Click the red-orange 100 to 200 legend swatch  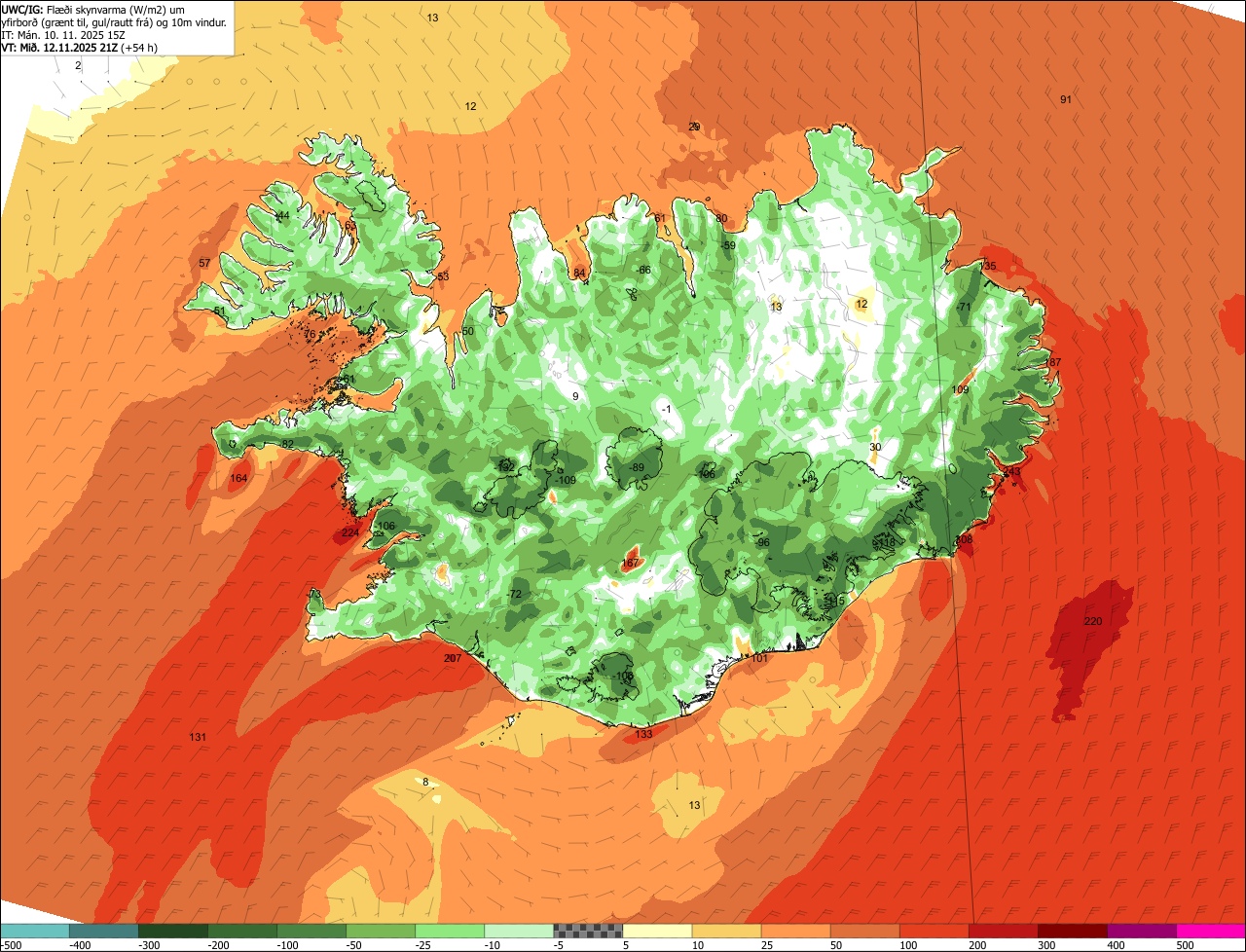pos(934,931)
